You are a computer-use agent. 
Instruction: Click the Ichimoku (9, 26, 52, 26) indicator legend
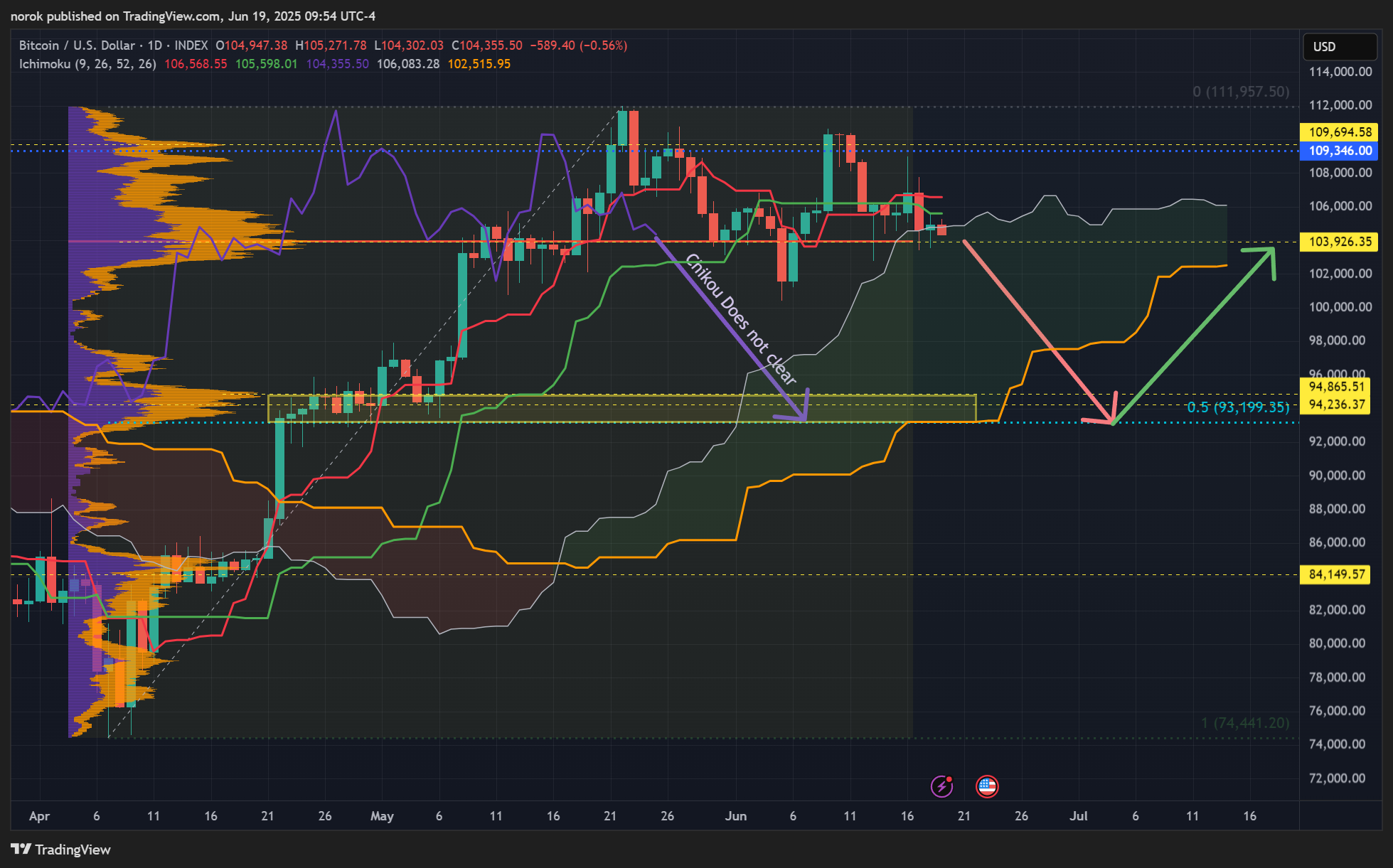tap(87, 64)
